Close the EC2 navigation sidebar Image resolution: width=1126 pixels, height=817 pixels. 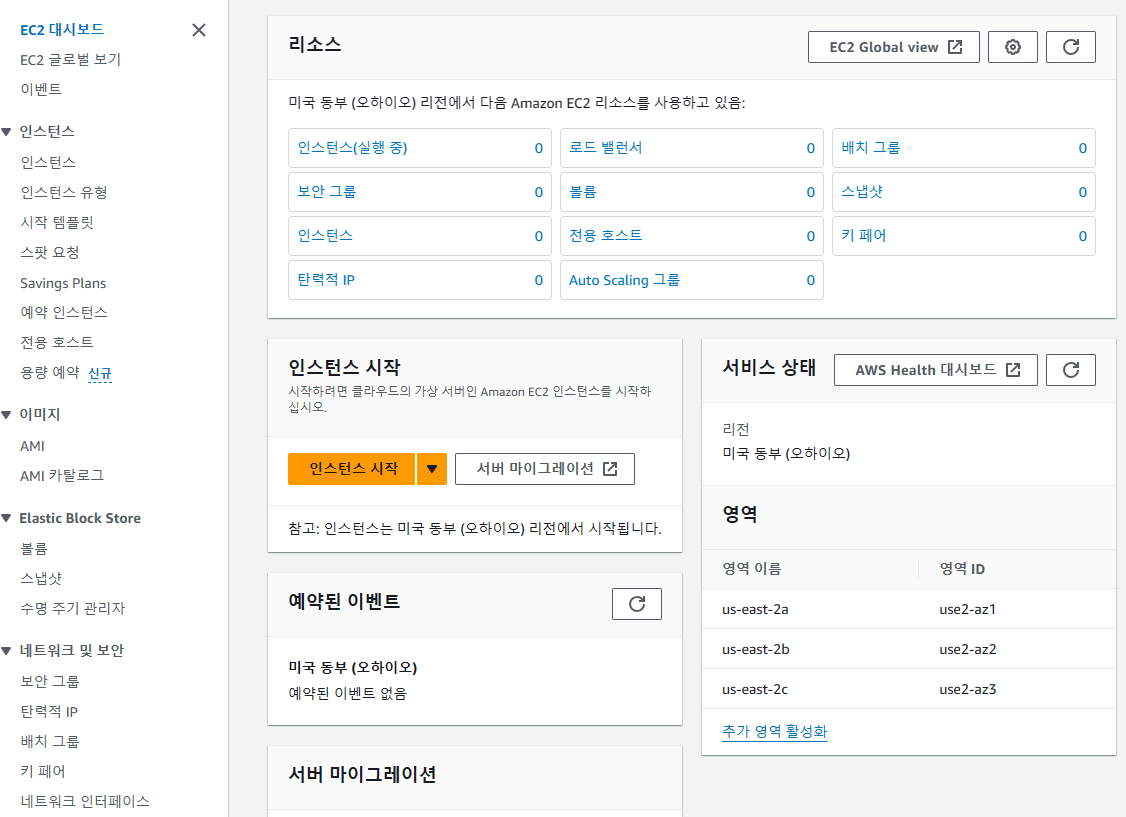coord(199,29)
